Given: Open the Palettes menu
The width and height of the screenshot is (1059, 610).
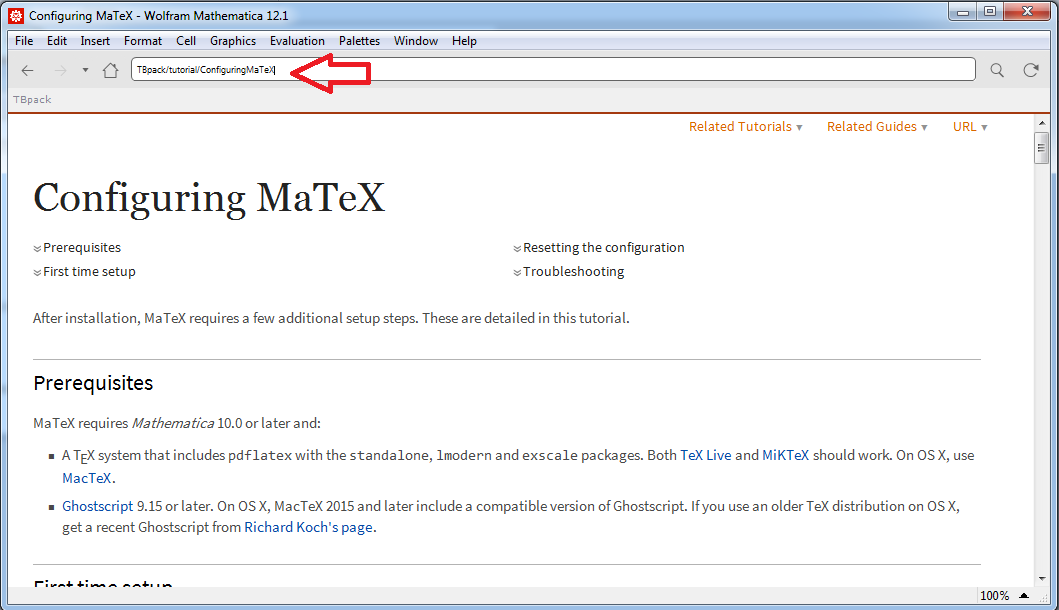Looking at the screenshot, I should pos(359,41).
